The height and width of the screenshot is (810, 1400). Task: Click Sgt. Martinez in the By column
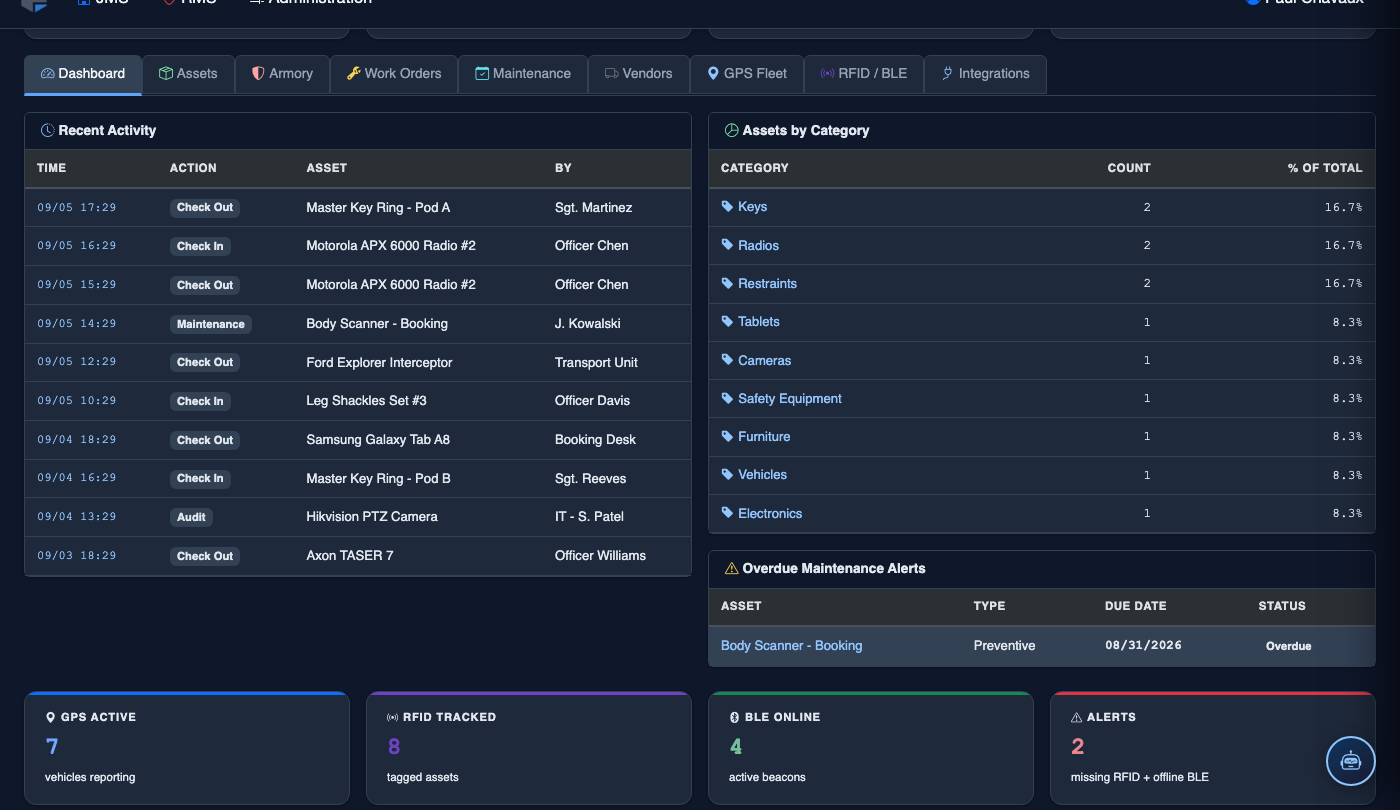pos(593,208)
